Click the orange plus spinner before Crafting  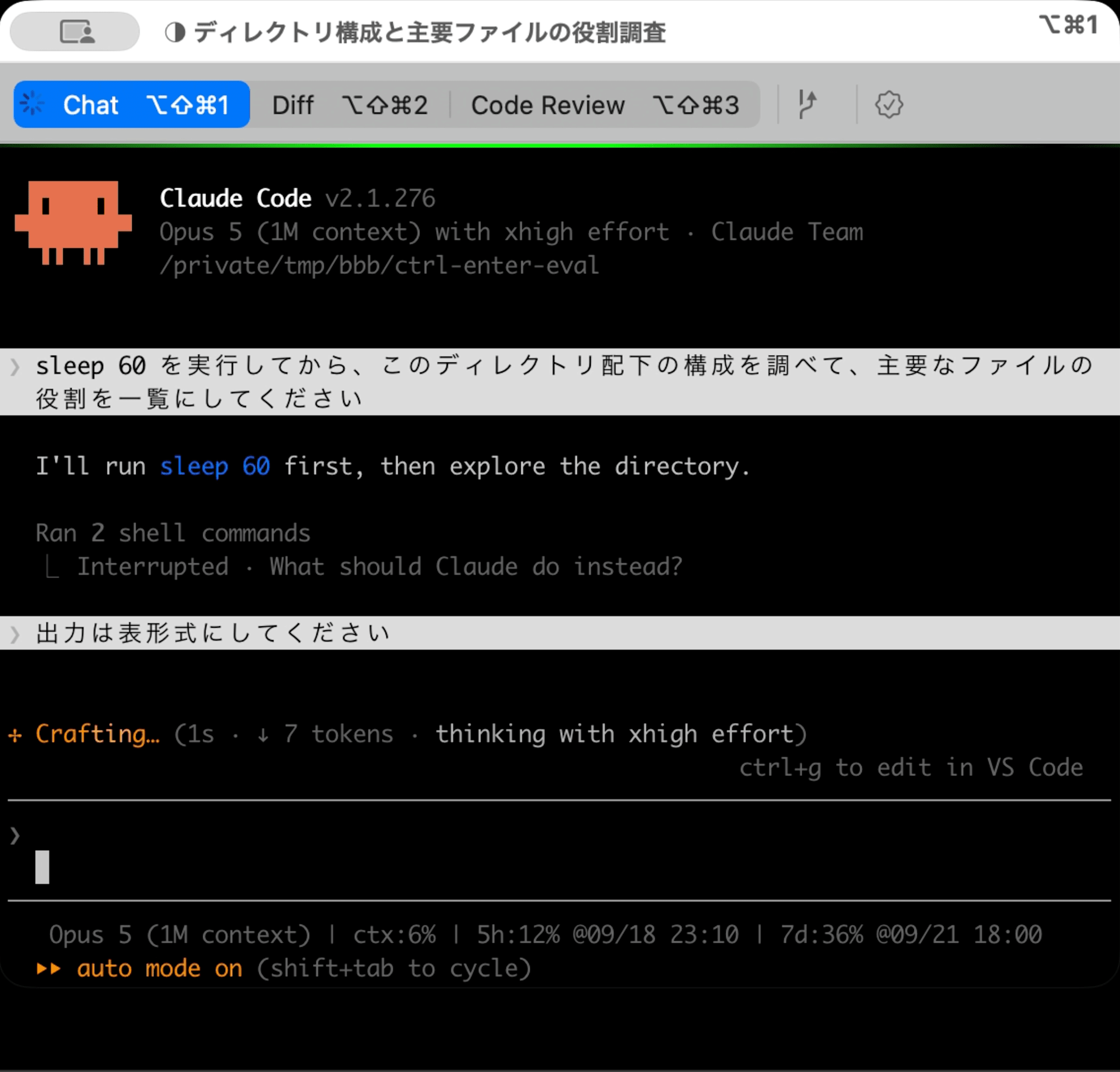(x=16, y=735)
